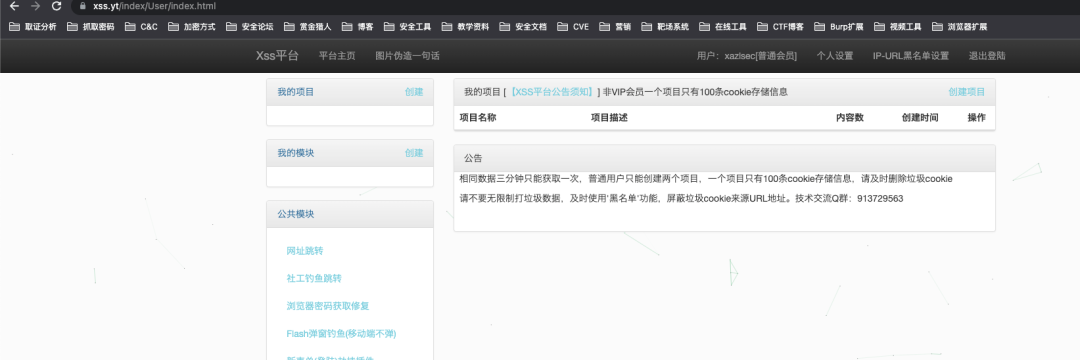The image size is (1080, 360).
Task: Open the 加密方式 bookmark folder
Action: coord(191,27)
